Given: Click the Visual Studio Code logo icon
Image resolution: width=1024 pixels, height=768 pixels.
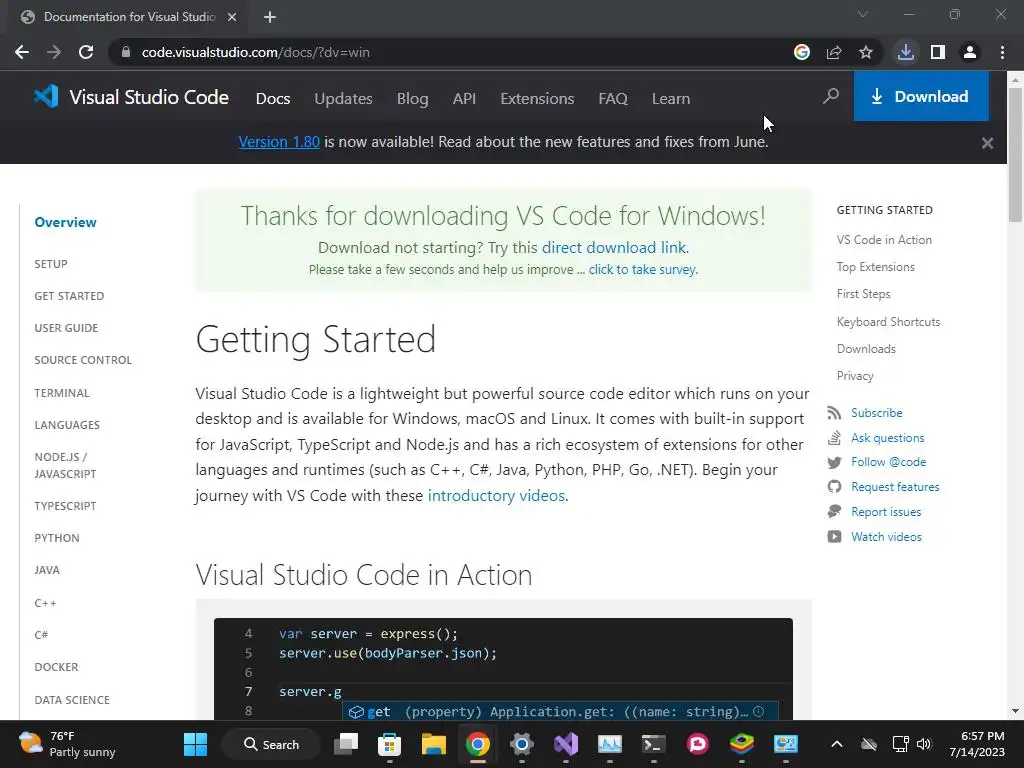Looking at the screenshot, I should [x=46, y=97].
